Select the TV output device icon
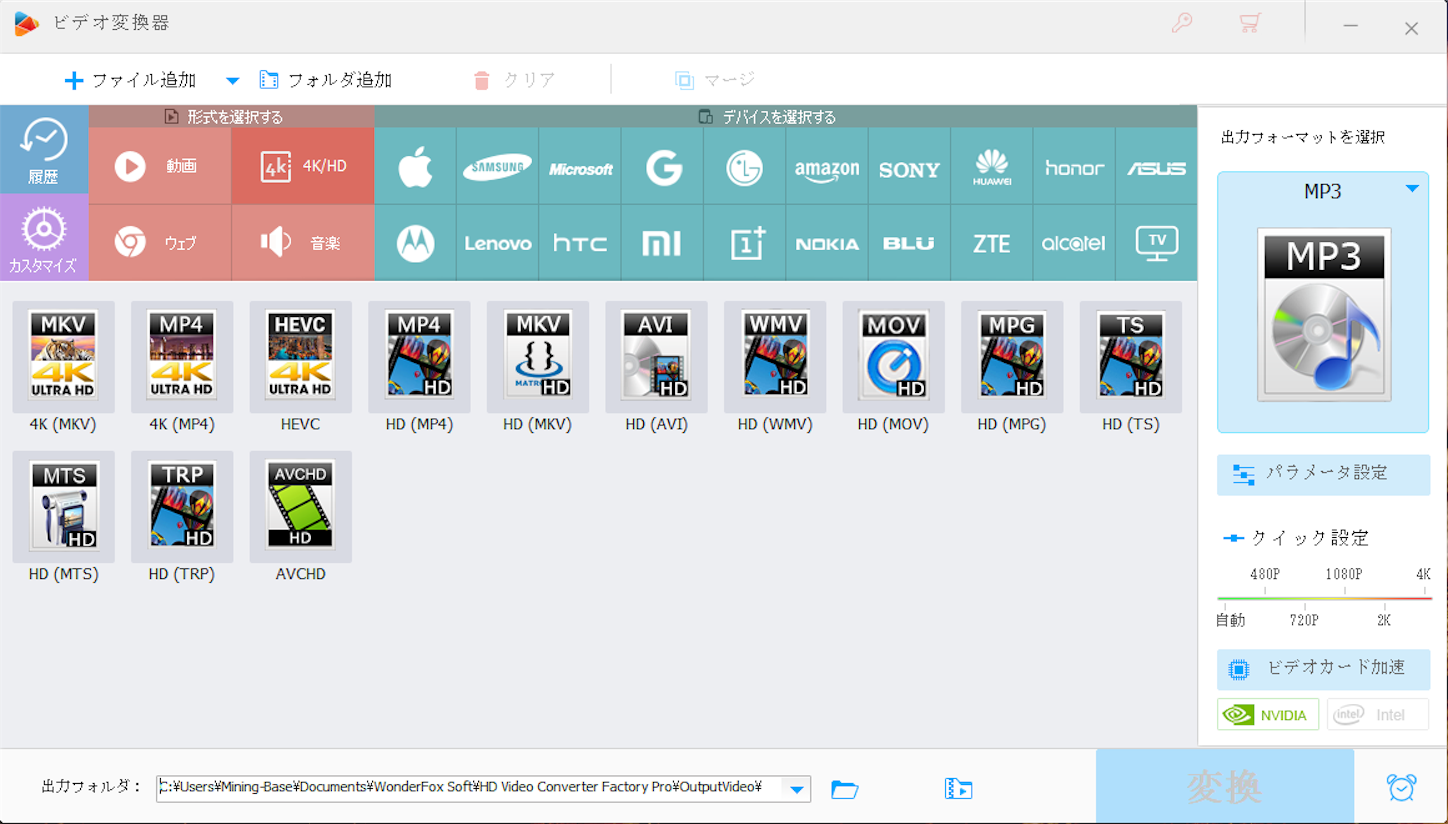Screen dimensions: 1448x824 (x=1155, y=241)
